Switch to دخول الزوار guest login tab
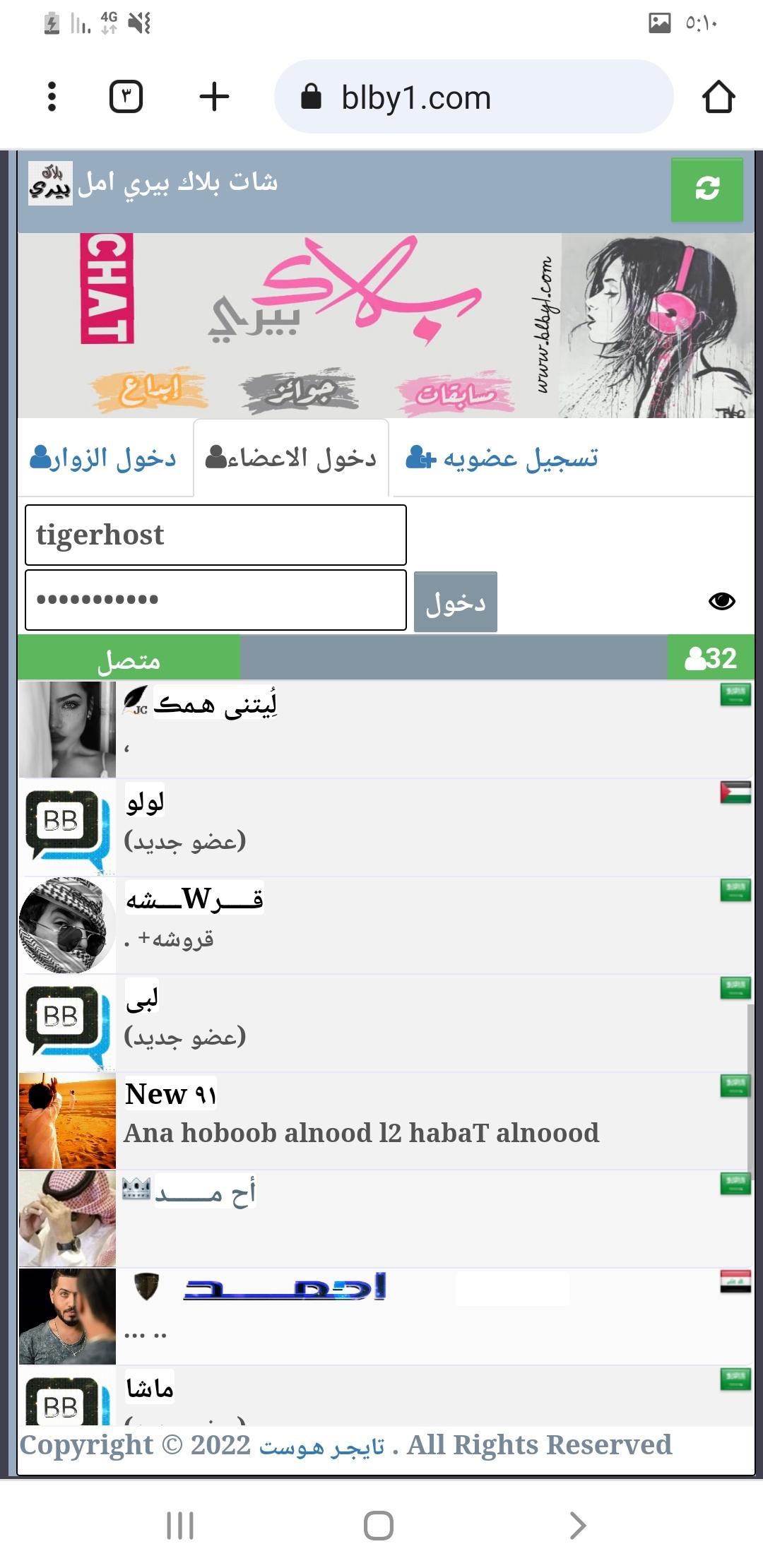This screenshot has height=1568, width=763. point(103,458)
